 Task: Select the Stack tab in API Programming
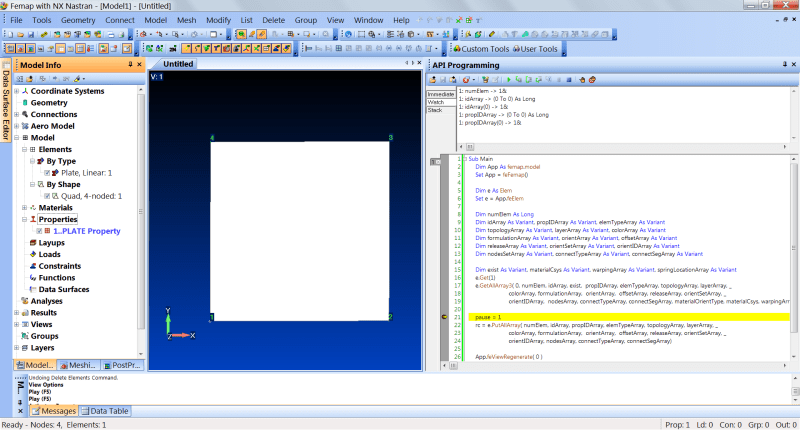click(x=441, y=110)
